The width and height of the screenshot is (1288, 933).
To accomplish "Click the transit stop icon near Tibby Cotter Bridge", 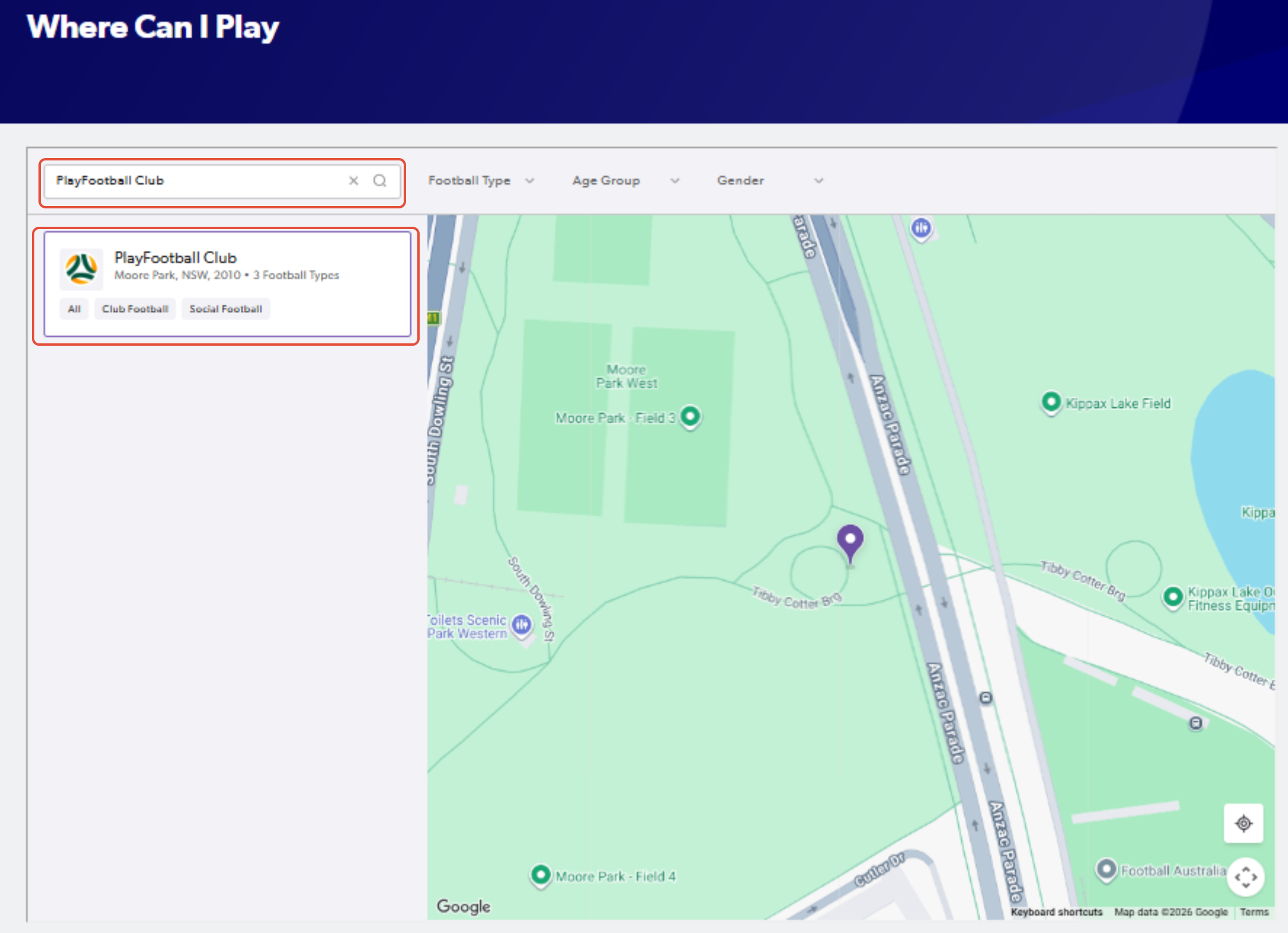I will [x=1196, y=723].
